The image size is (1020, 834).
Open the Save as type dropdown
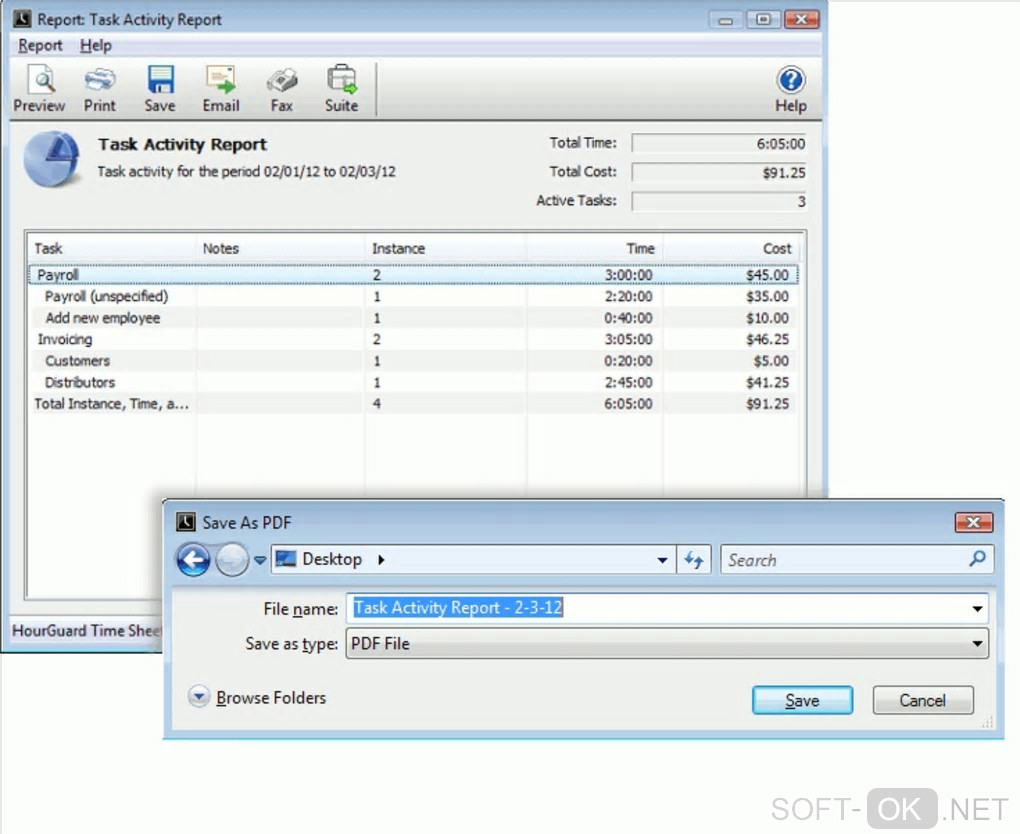click(667, 643)
